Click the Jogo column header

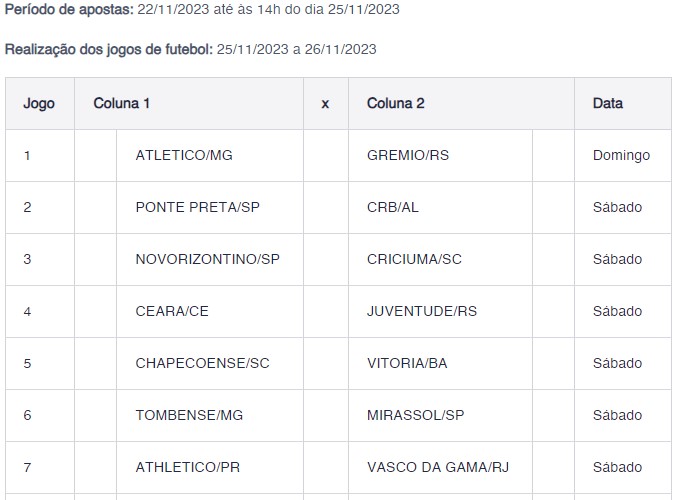[39, 103]
